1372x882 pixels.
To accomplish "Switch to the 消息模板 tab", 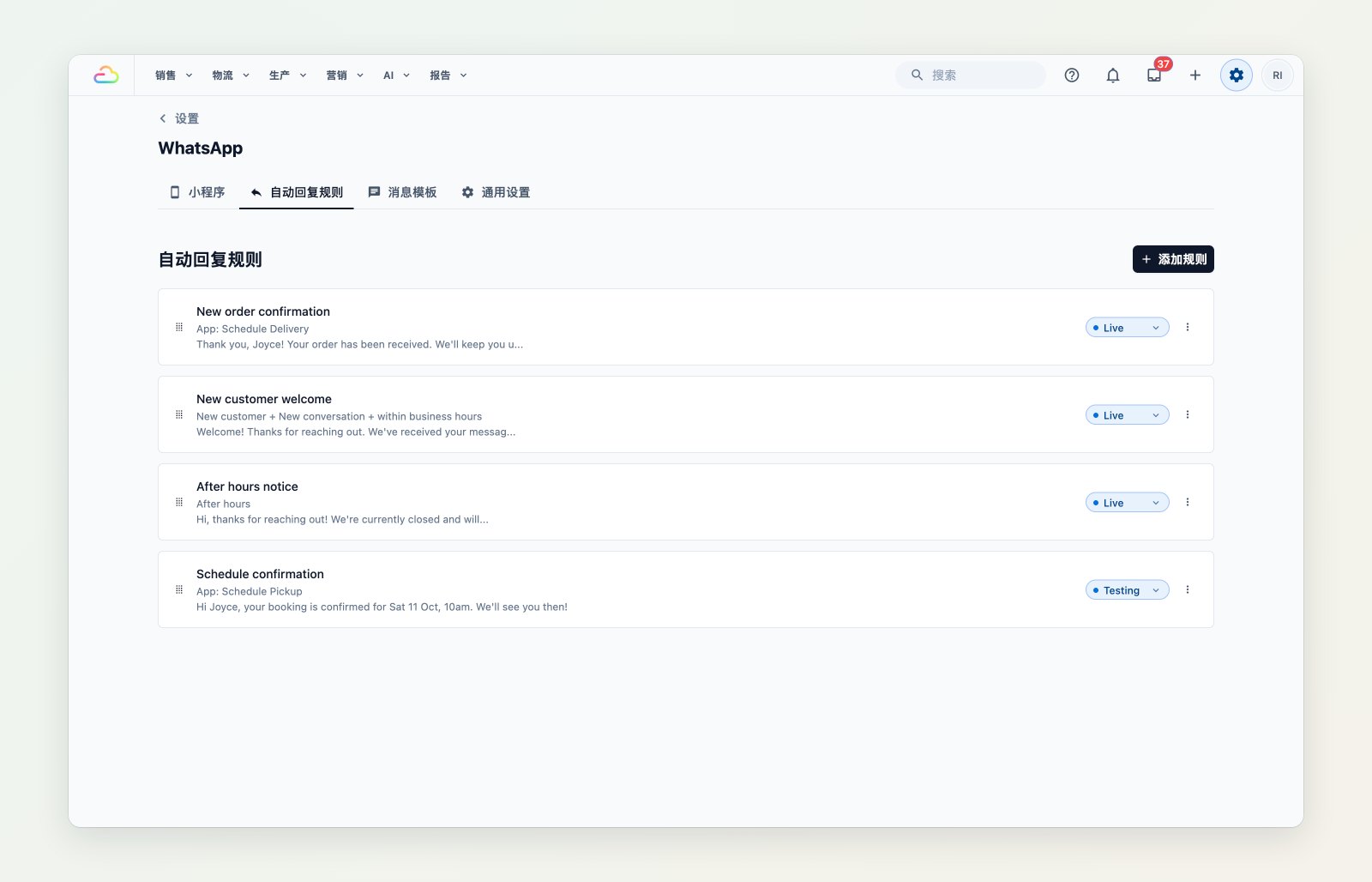I will 402,192.
